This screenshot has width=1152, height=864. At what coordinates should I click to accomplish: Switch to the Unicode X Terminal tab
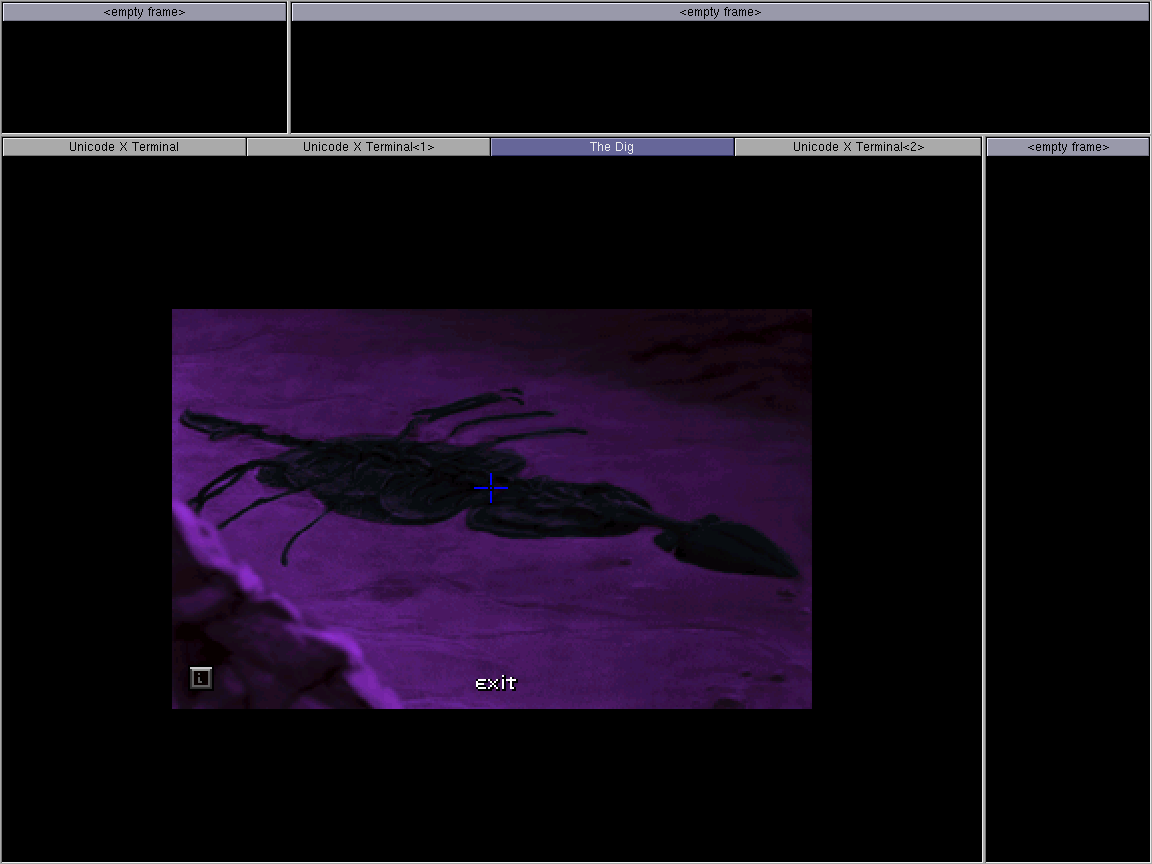point(124,147)
